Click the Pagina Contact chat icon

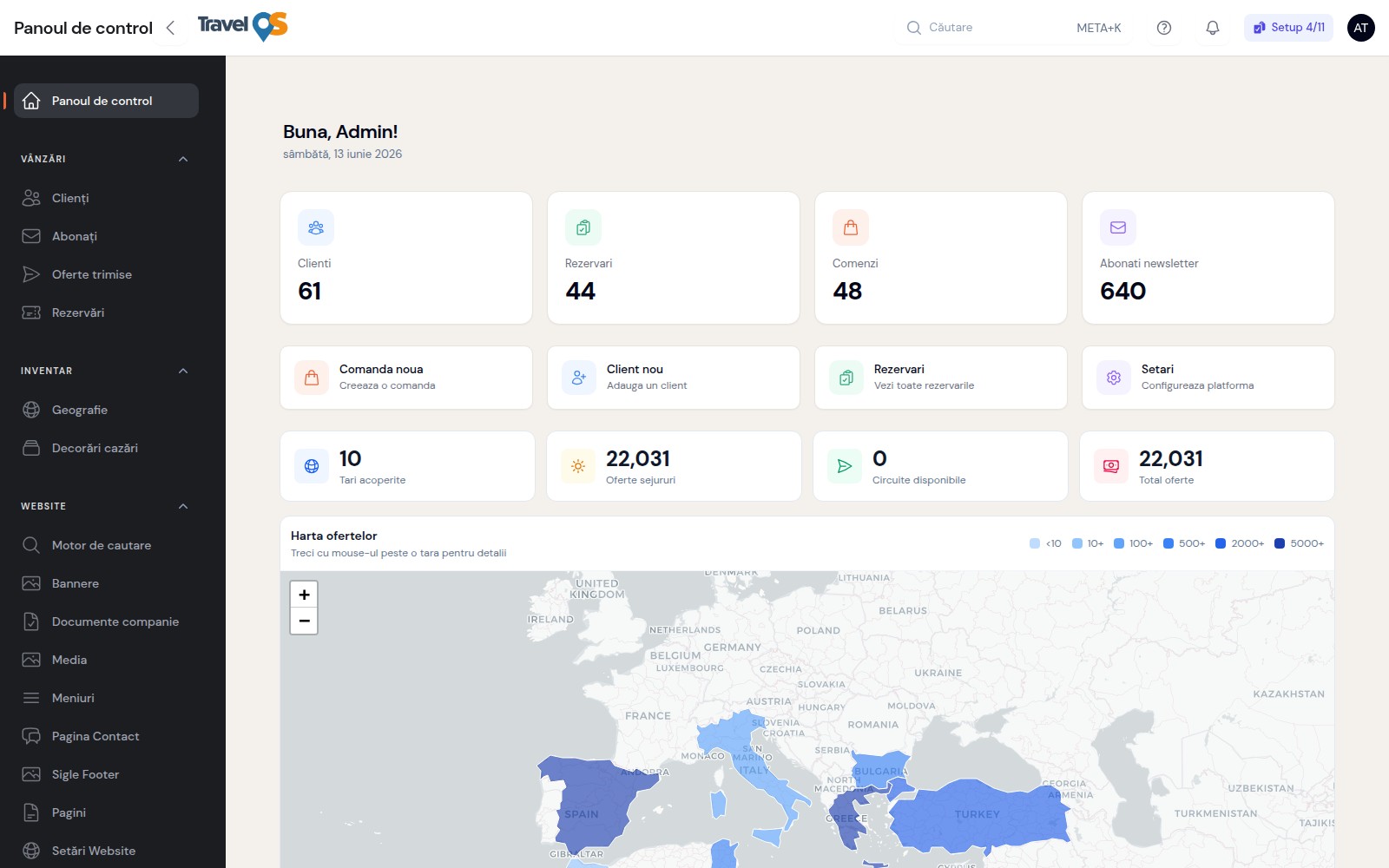[31, 736]
